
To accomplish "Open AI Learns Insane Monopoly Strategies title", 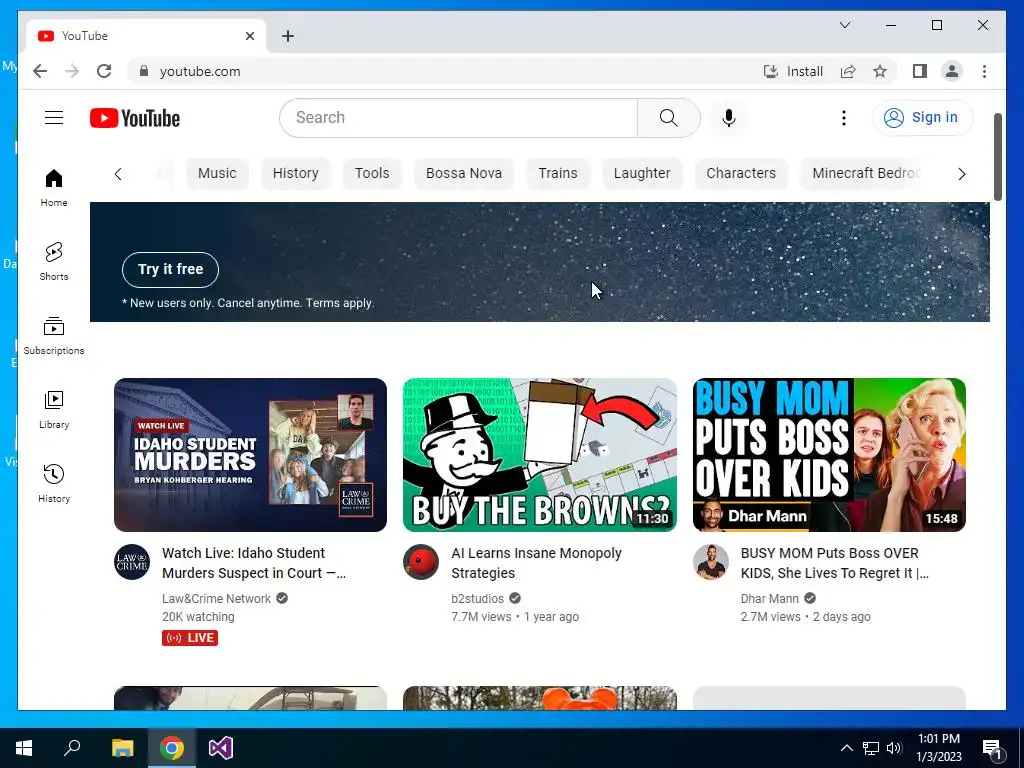I will [536, 563].
